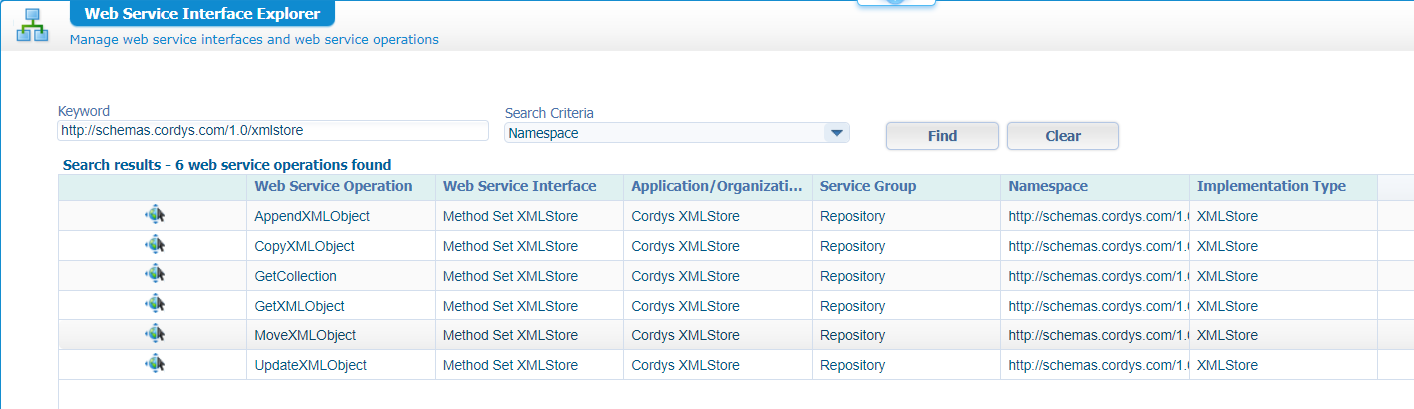
Task: Click the icon in the MoveXMLObject row
Action: tap(154, 335)
